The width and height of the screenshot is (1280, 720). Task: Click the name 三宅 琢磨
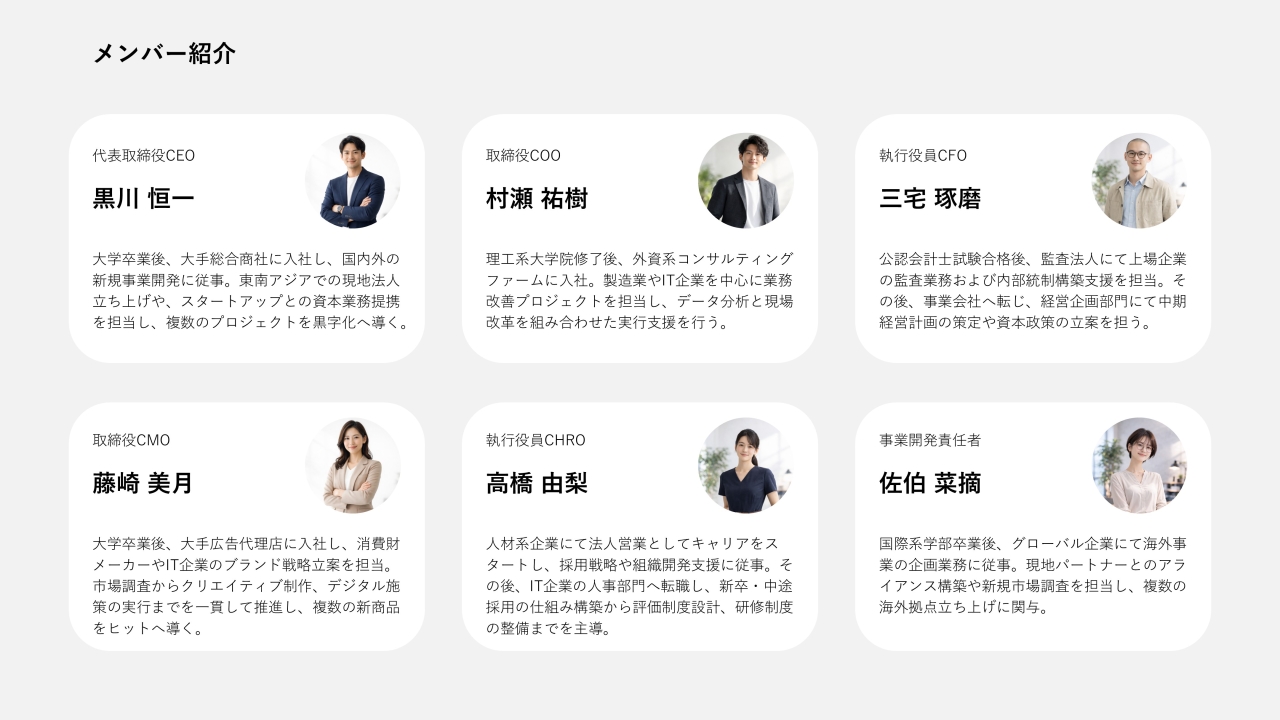click(930, 199)
